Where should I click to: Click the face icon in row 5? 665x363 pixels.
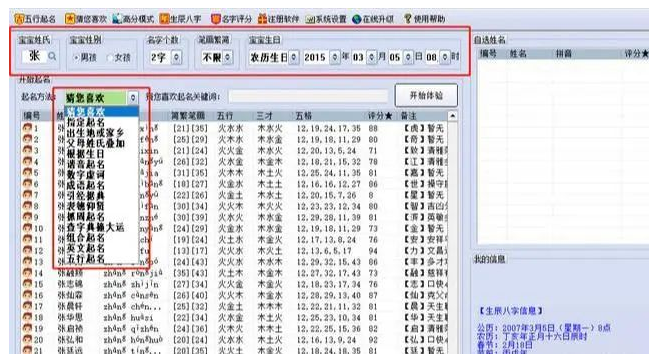pos(28,172)
